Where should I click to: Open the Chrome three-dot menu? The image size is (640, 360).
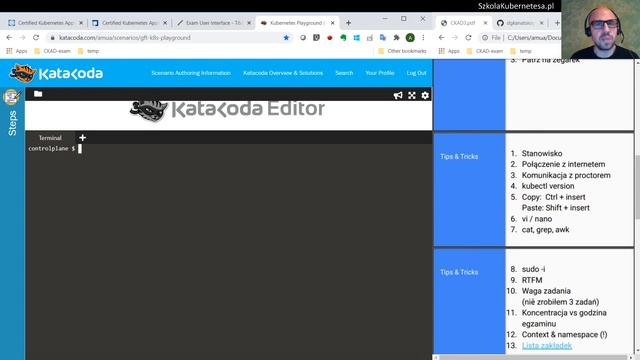pyautogui.click(x=423, y=38)
